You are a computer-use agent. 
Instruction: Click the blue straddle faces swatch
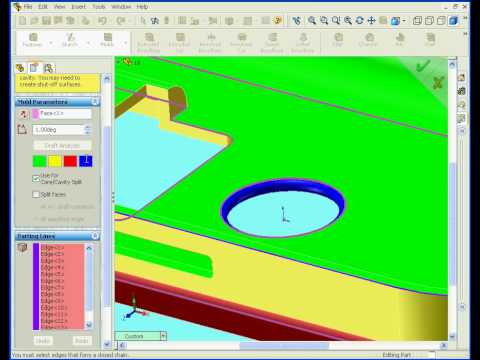(86, 161)
